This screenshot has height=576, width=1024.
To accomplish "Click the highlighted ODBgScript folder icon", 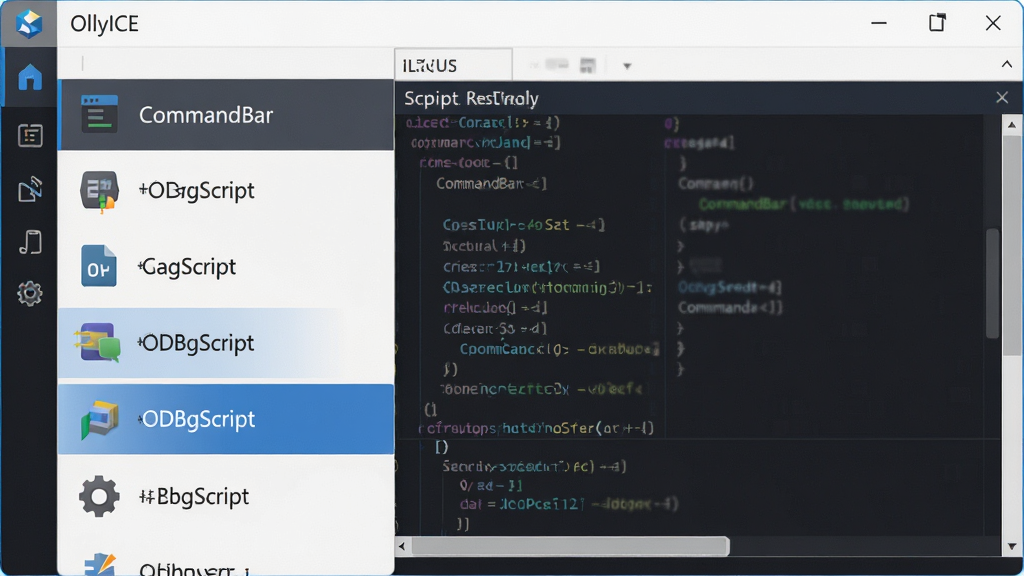I will click(x=99, y=419).
